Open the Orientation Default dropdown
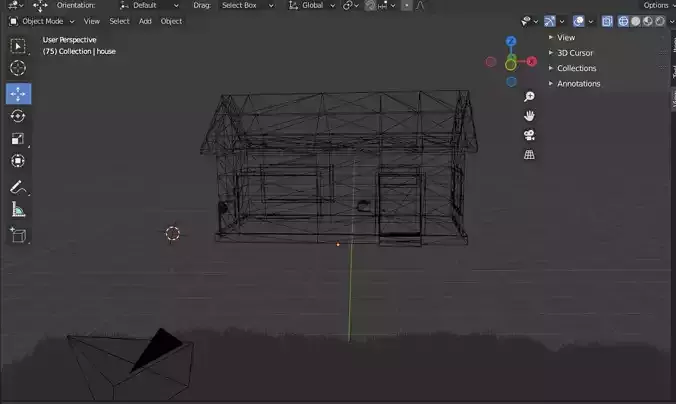Image resolution: width=676 pixels, height=404 pixels. tap(149, 6)
